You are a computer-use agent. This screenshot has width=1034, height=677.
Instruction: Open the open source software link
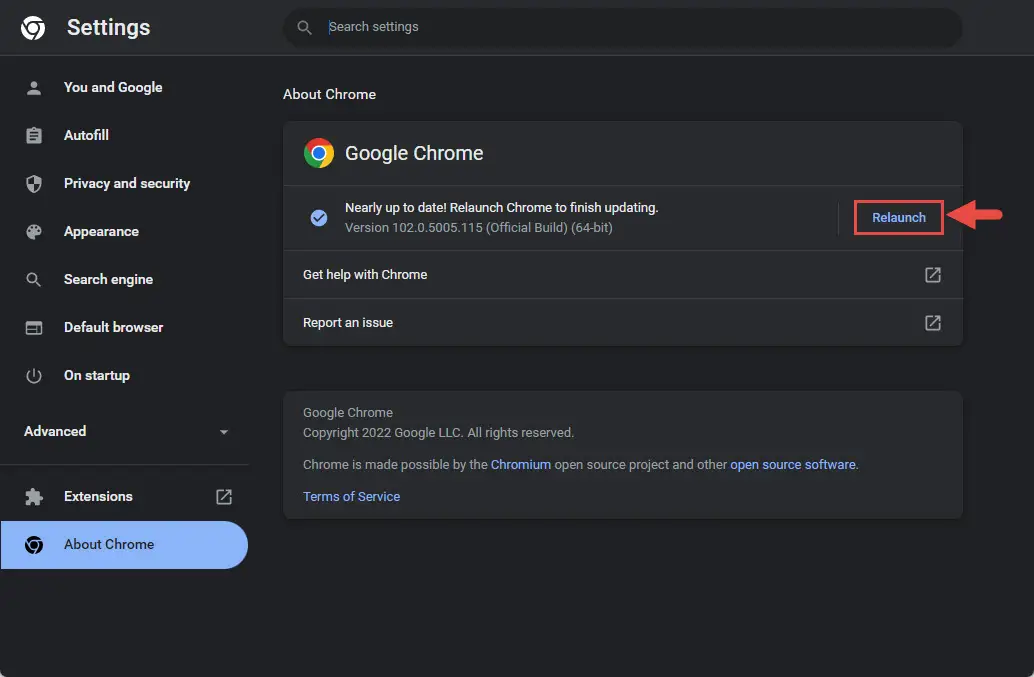coord(793,465)
